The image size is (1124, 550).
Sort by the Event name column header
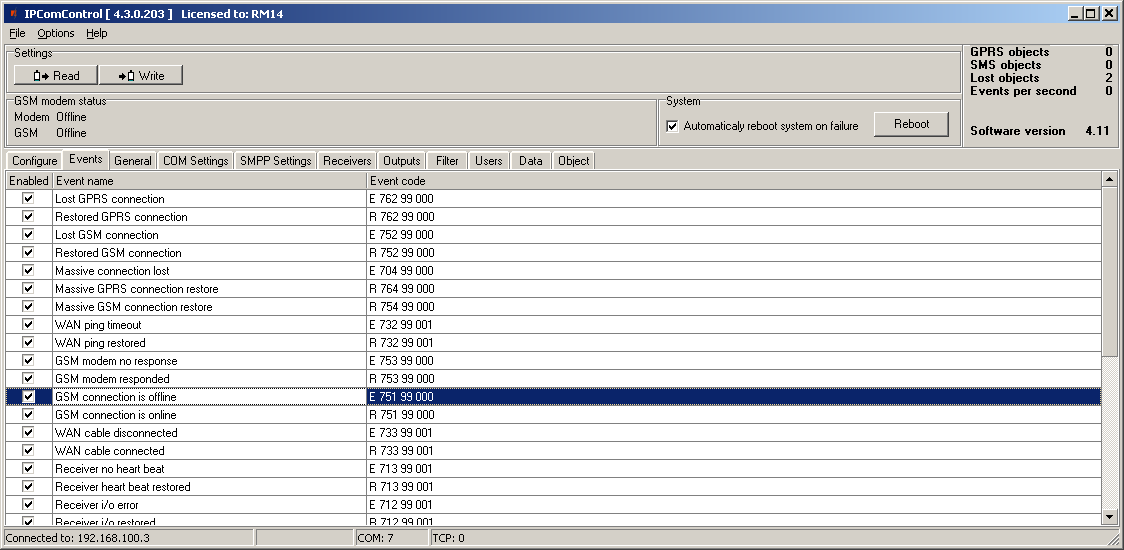tap(209, 181)
